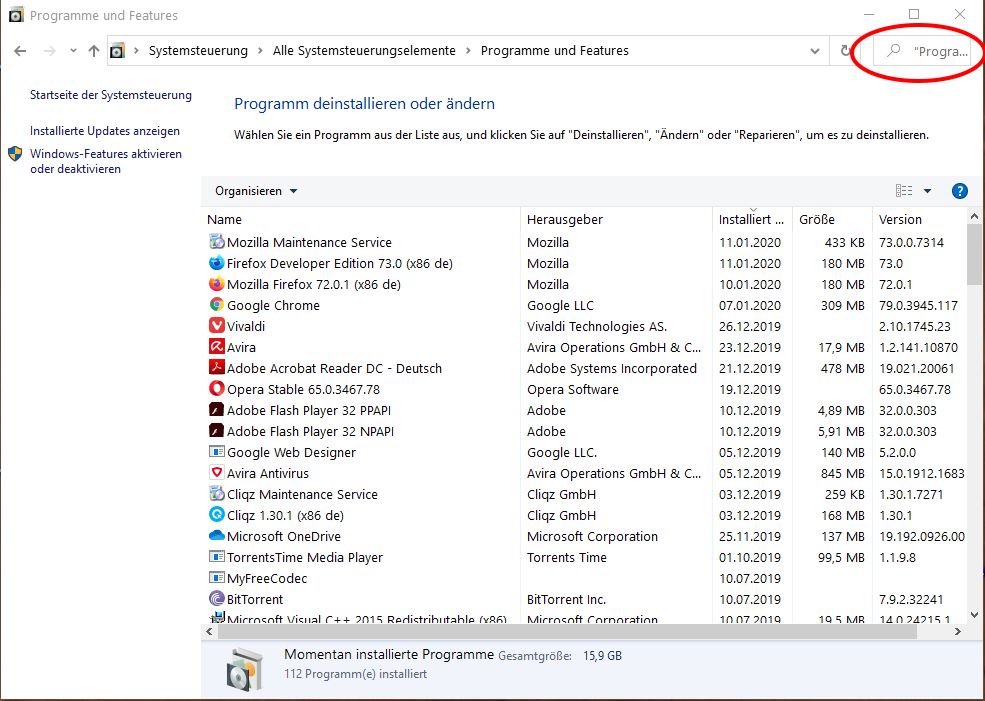Click the Mozilla Maintenance Service icon
The height and width of the screenshot is (701, 985).
[x=217, y=242]
